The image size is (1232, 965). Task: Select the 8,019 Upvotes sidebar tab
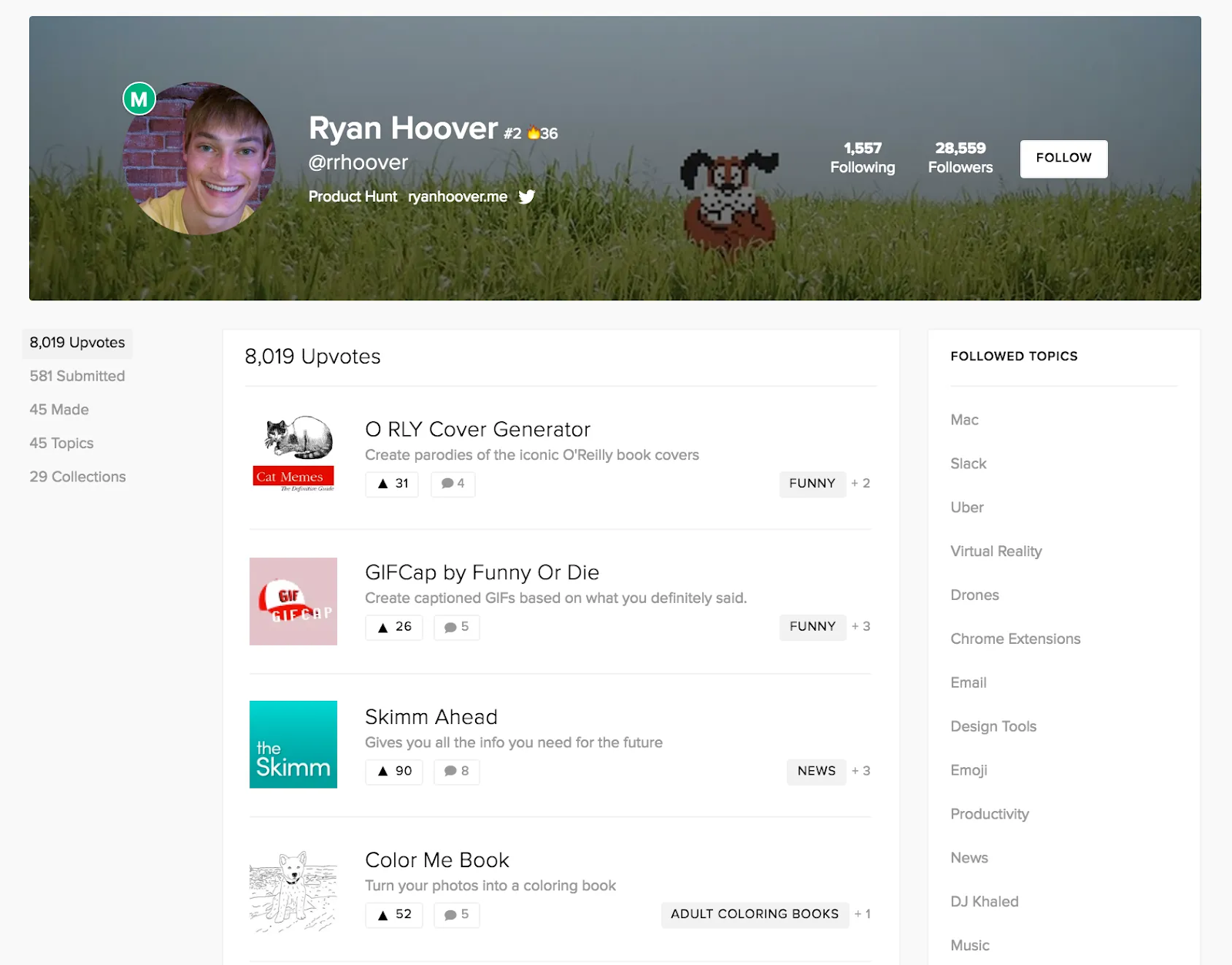coord(77,343)
